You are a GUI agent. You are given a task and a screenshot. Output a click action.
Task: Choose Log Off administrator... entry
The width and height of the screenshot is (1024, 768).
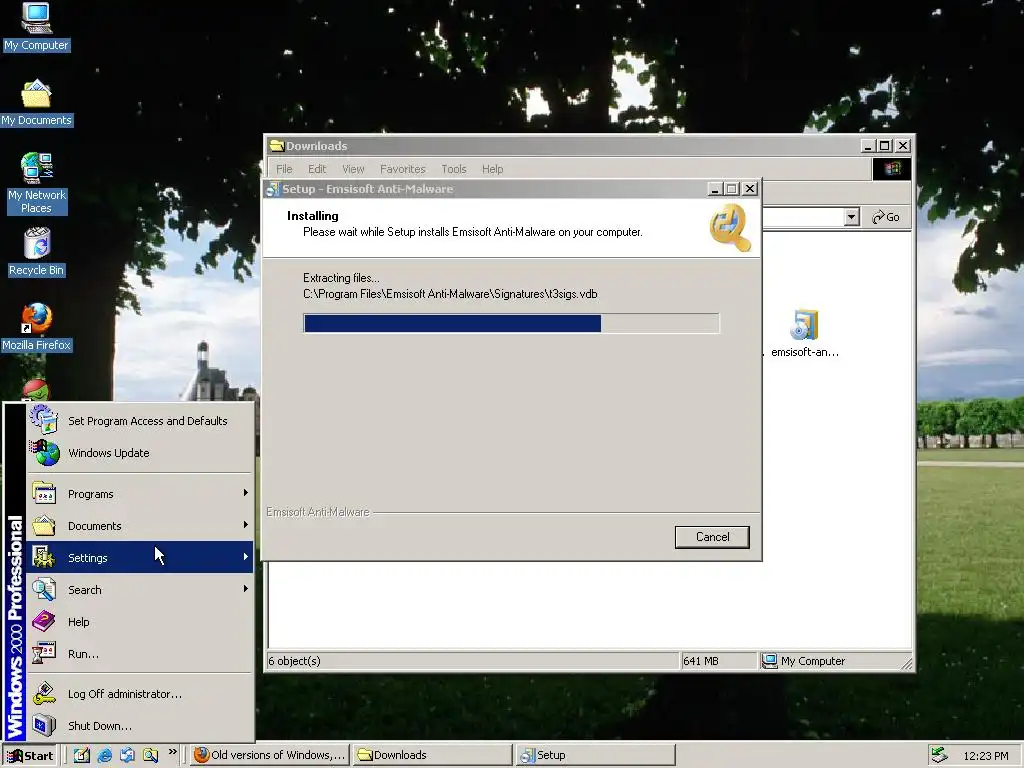click(140, 694)
